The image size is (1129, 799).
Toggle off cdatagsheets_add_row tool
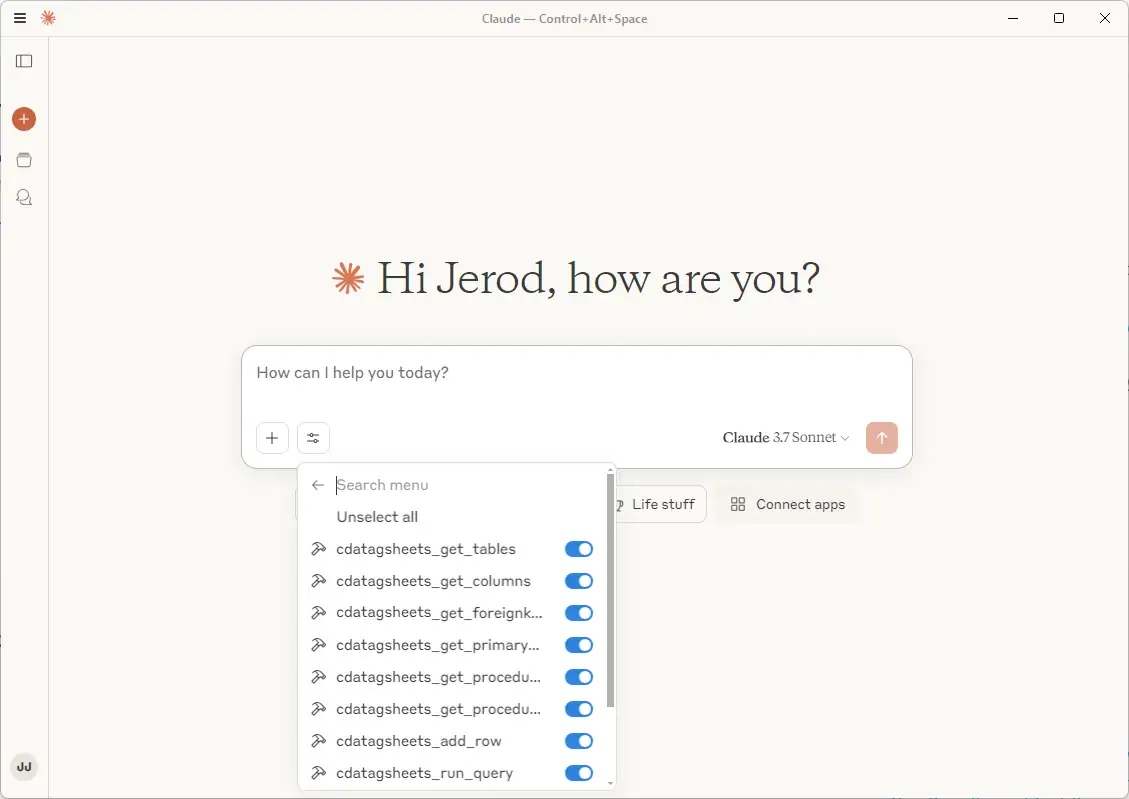click(x=578, y=741)
